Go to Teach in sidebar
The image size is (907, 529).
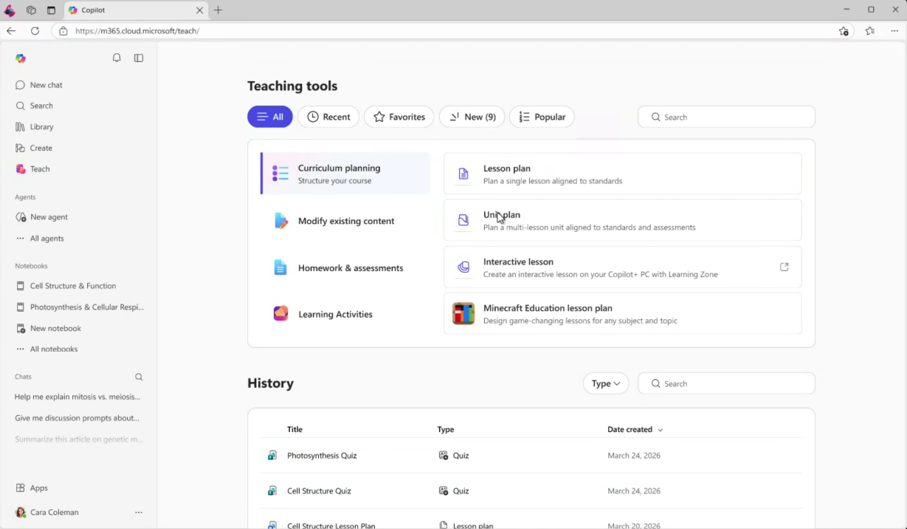point(32,169)
